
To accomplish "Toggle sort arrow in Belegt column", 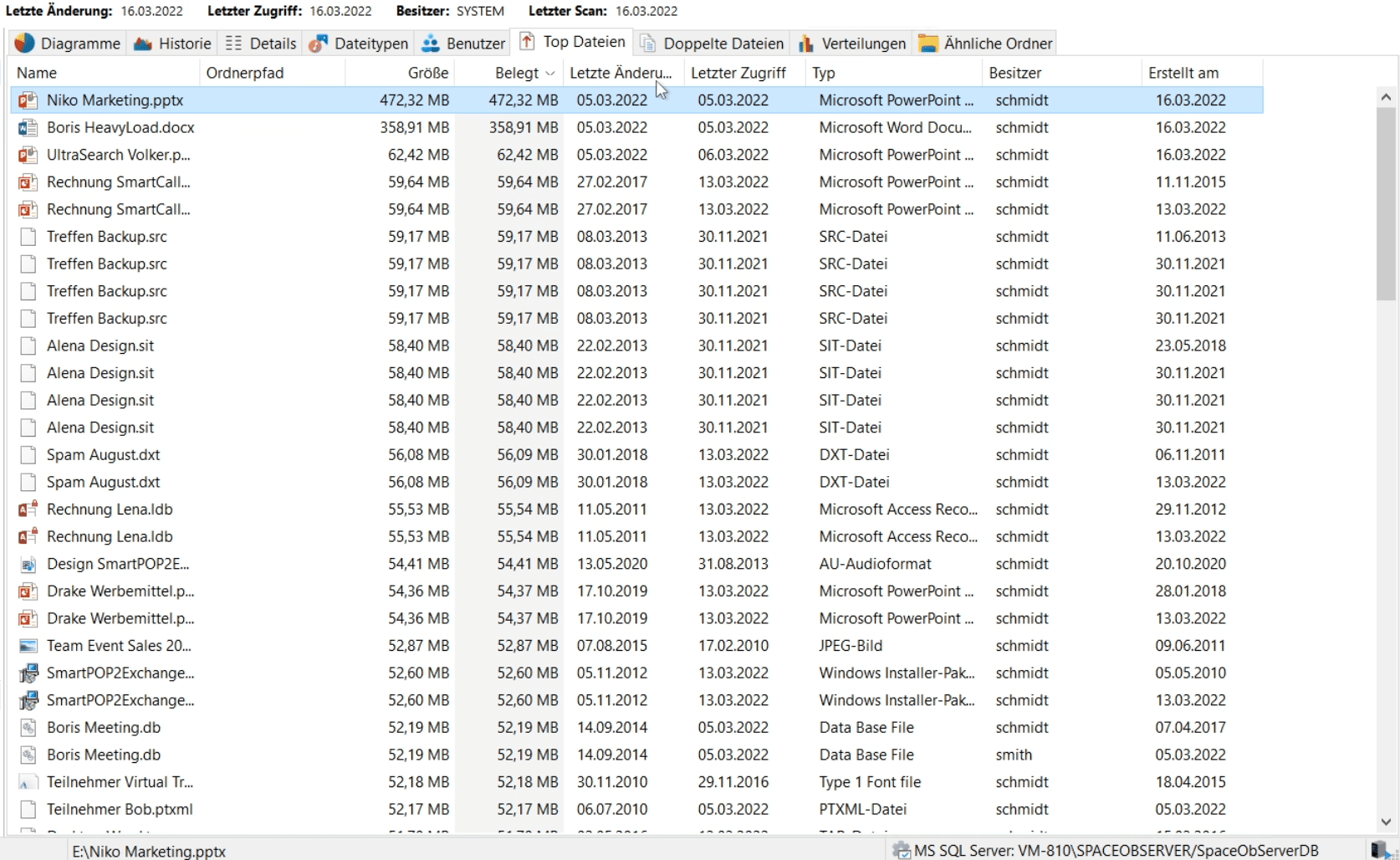I will [x=549, y=74].
